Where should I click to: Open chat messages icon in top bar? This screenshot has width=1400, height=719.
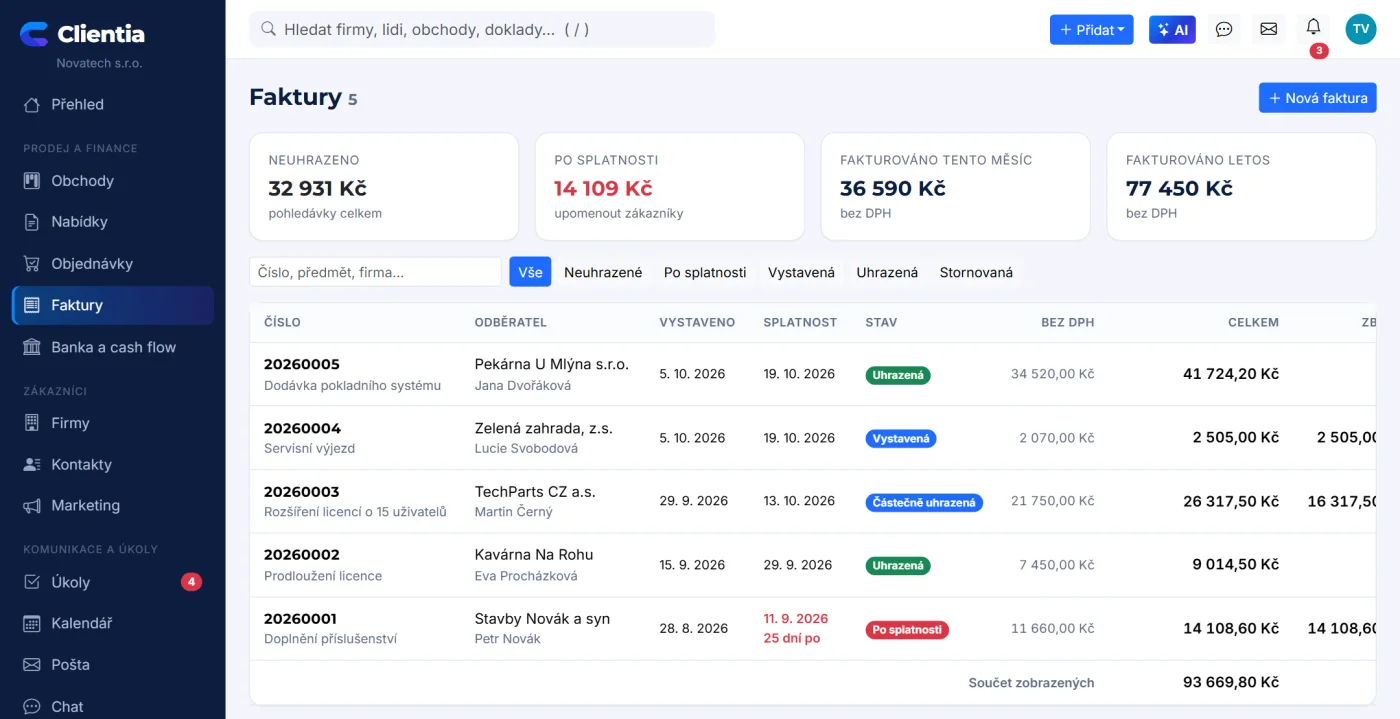tap(1224, 30)
